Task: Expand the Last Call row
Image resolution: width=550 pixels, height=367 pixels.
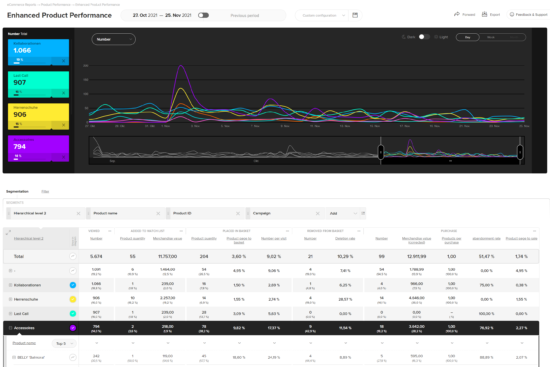Action: (x=10, y=314)
